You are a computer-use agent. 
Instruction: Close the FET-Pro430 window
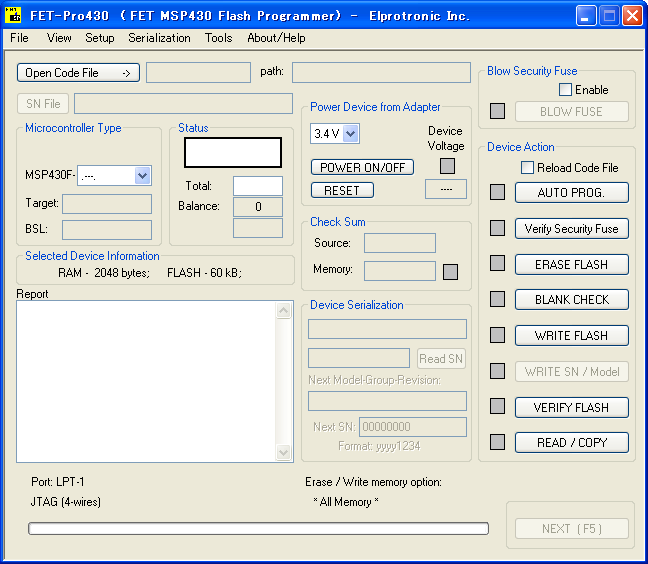[x=632, y=16]
